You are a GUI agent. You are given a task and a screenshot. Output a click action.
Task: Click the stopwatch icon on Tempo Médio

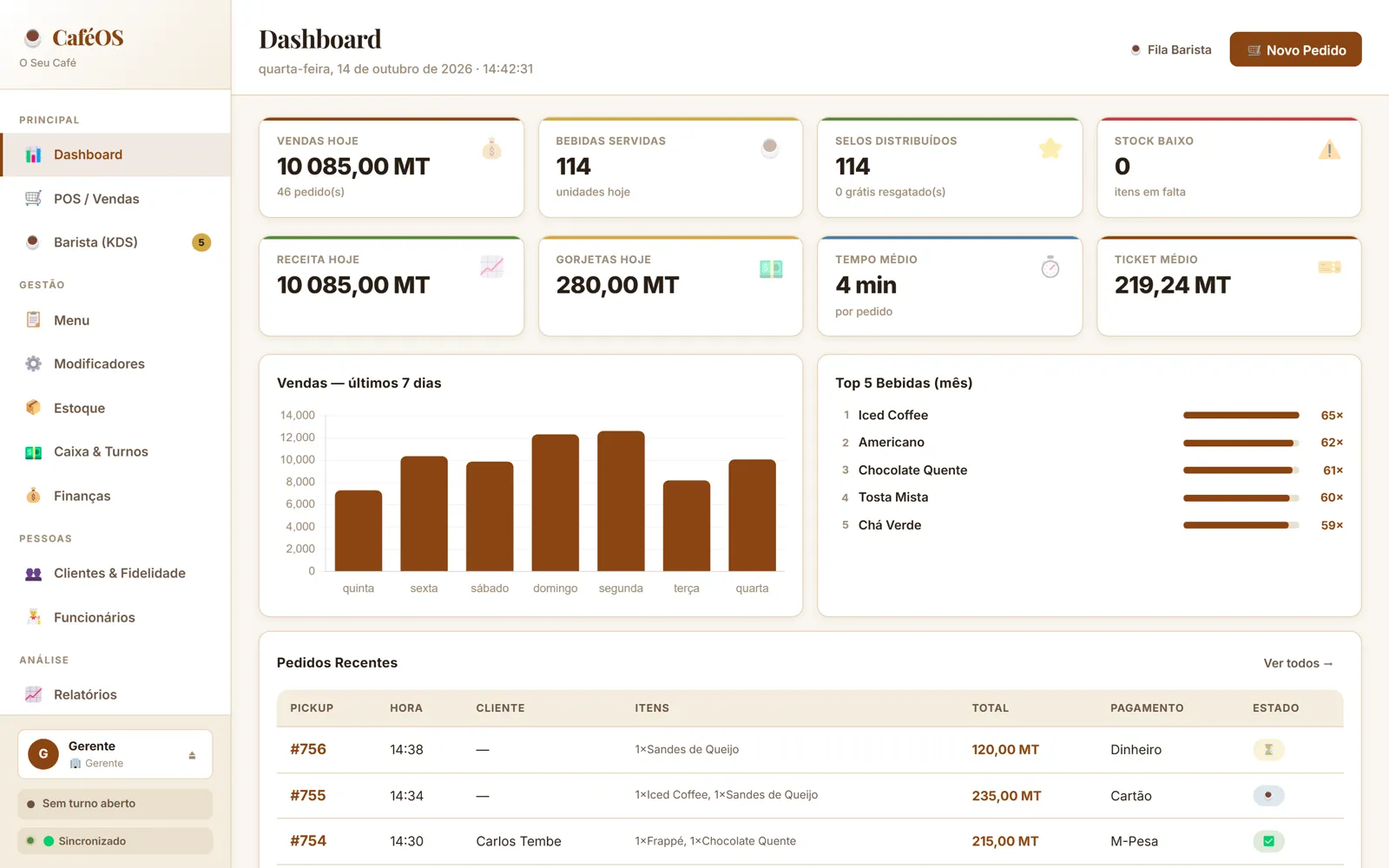point(1050,267)
